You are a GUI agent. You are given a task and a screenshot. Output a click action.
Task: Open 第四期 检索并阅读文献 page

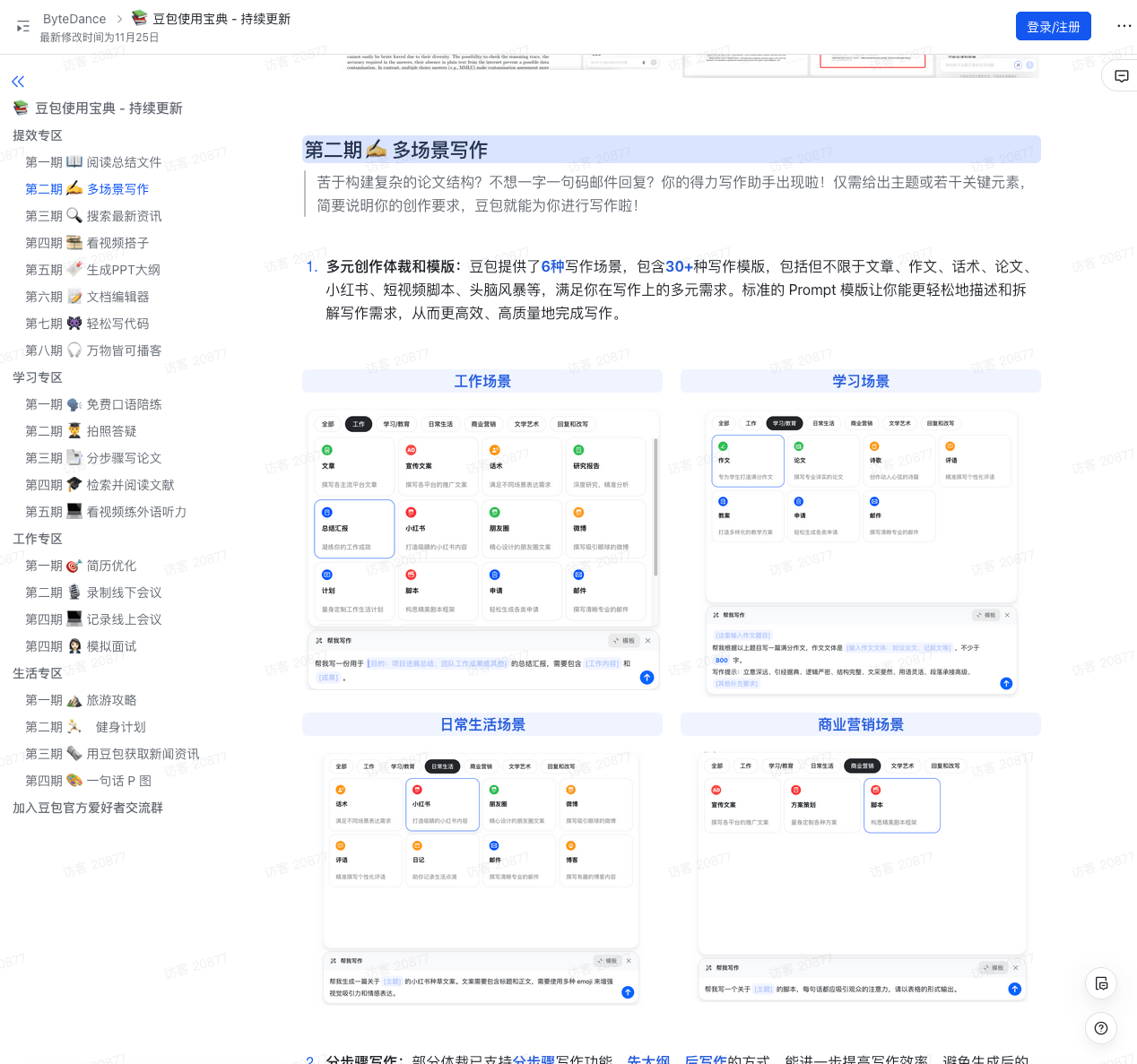(x=100, y=485)
